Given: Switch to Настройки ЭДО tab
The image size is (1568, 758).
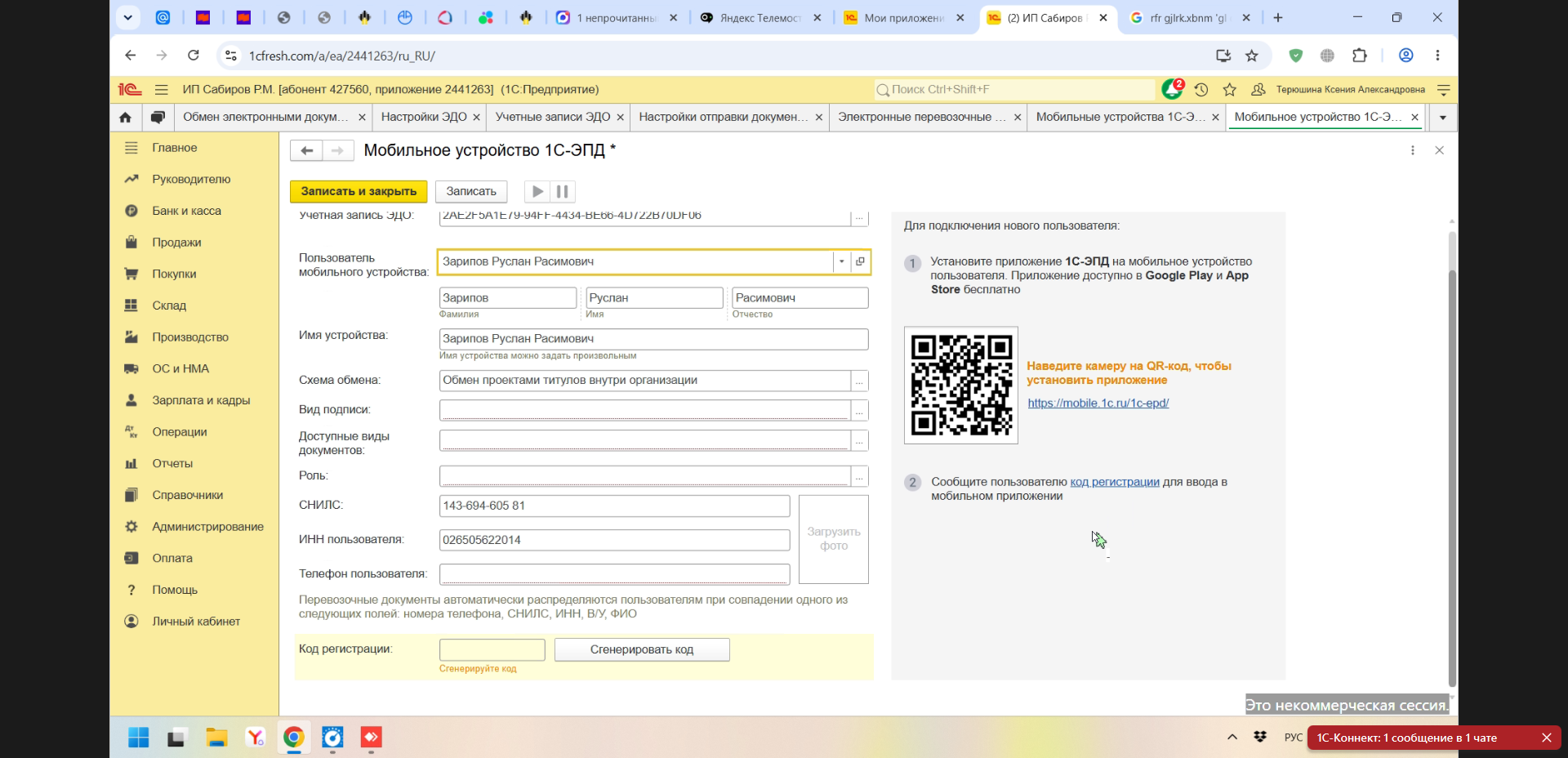Looking at the screenshot, I should (424, 117).
